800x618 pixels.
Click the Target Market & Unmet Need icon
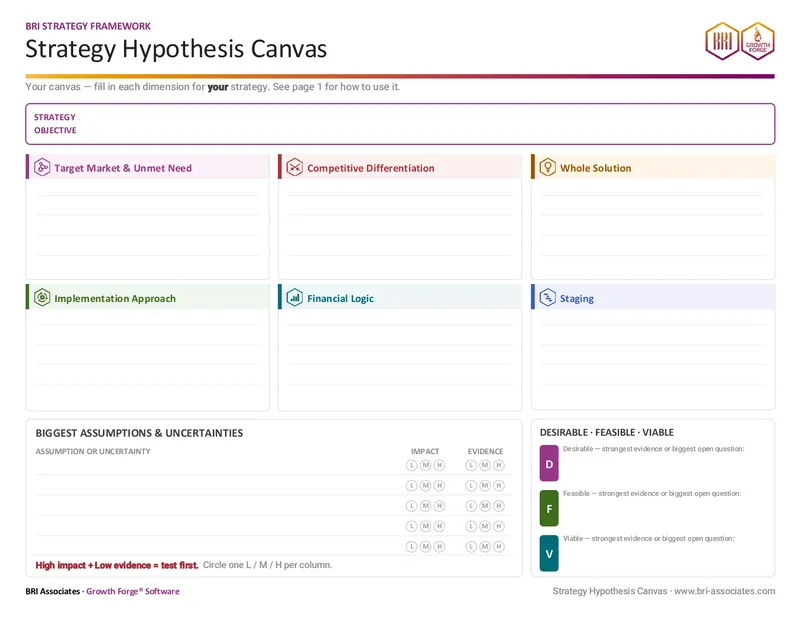[42, 167]
